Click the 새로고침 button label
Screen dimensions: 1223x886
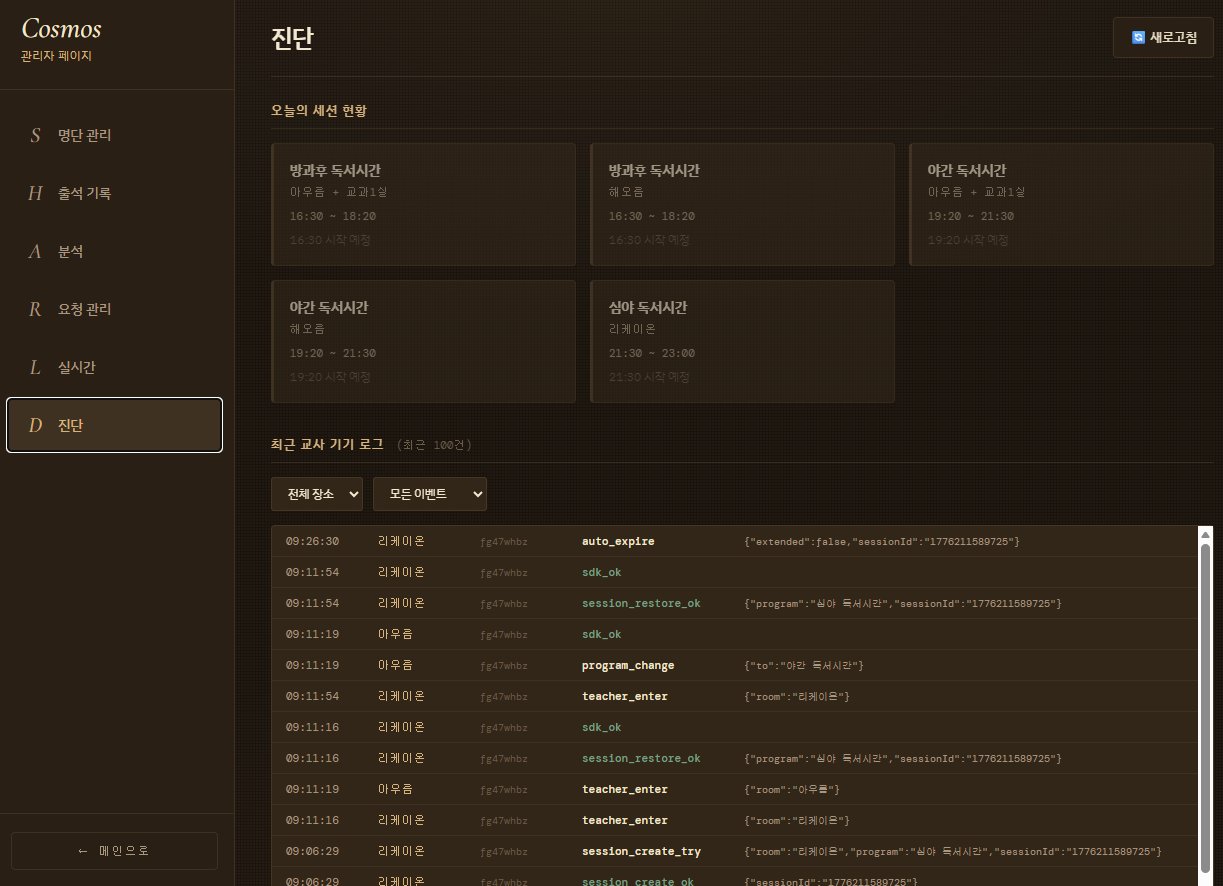1173,37
